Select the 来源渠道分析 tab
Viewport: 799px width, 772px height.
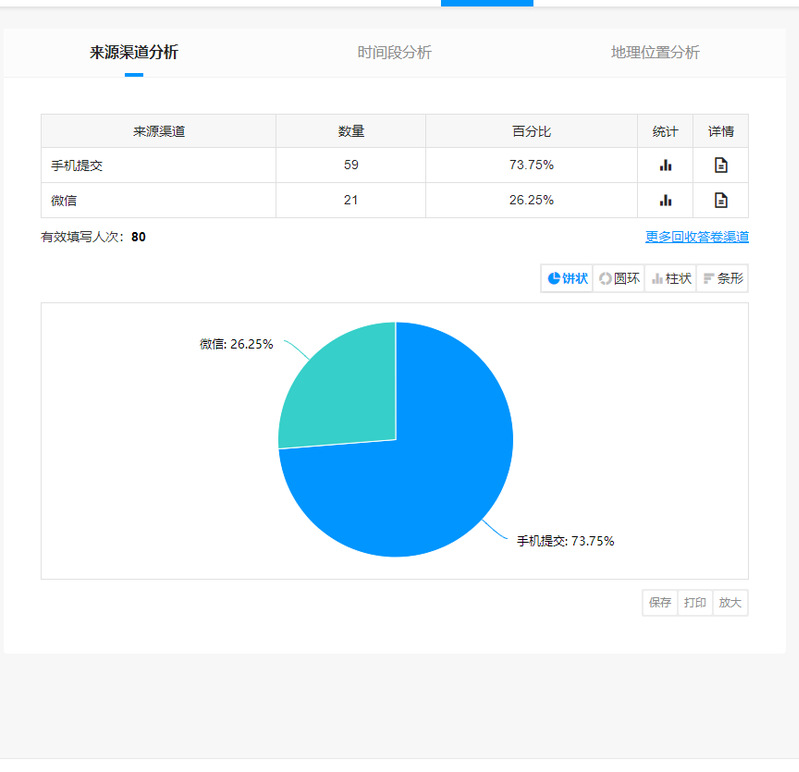[134, 52]
